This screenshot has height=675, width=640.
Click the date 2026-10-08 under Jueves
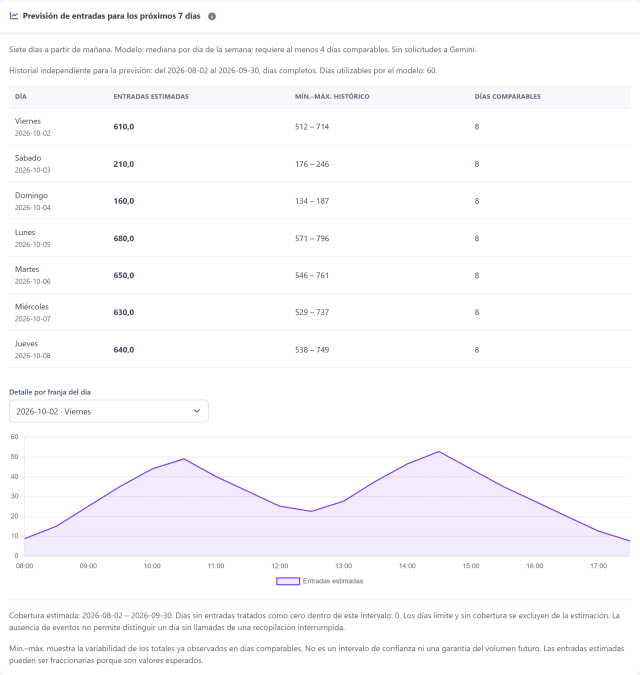point(33,356)
